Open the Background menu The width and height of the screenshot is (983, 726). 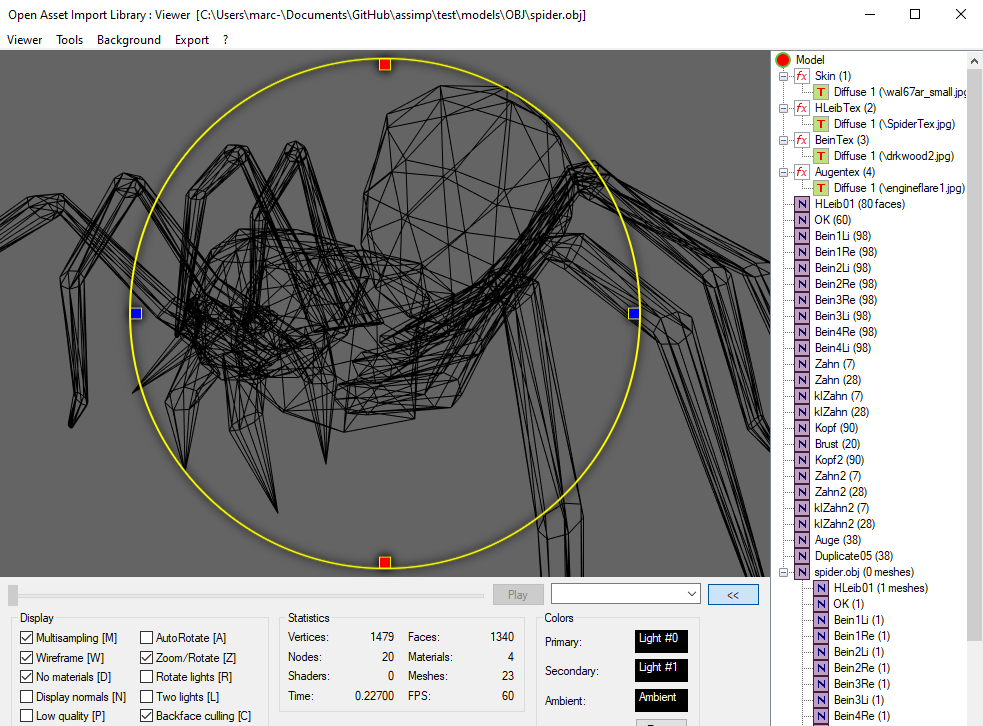pyautogui.click(x=128, y=40)
